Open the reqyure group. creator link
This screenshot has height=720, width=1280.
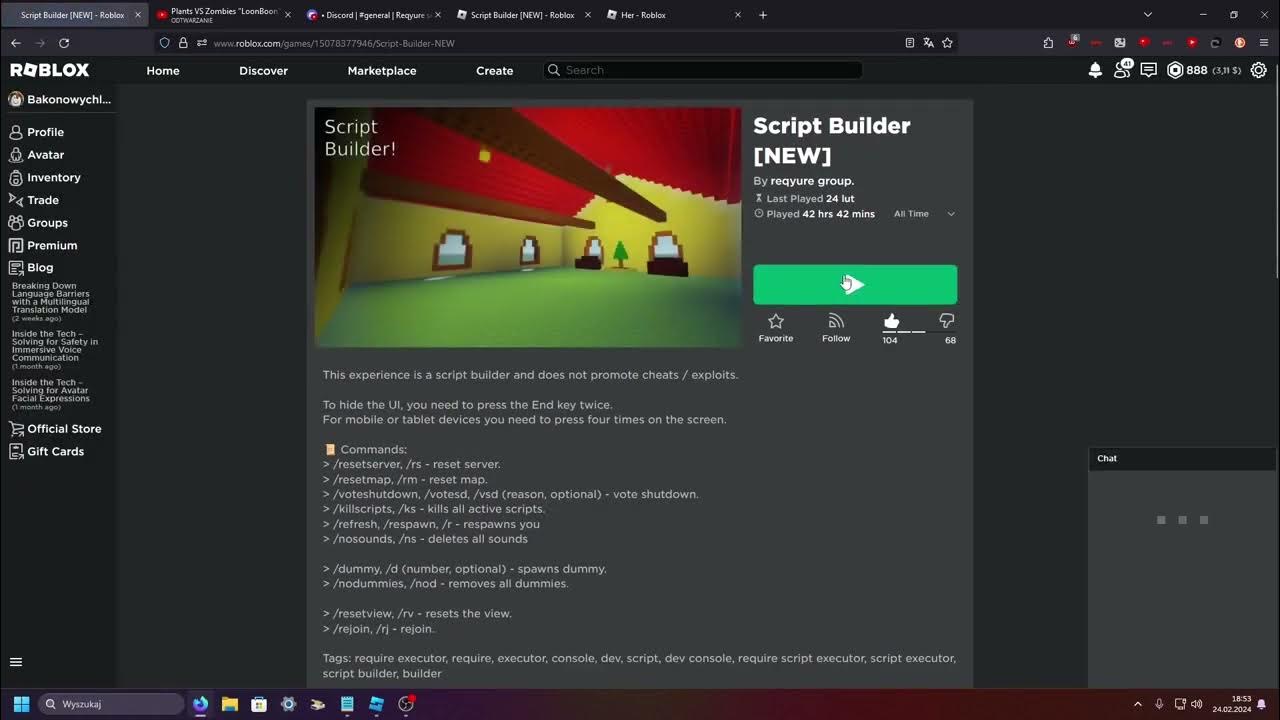click(812, 181)
